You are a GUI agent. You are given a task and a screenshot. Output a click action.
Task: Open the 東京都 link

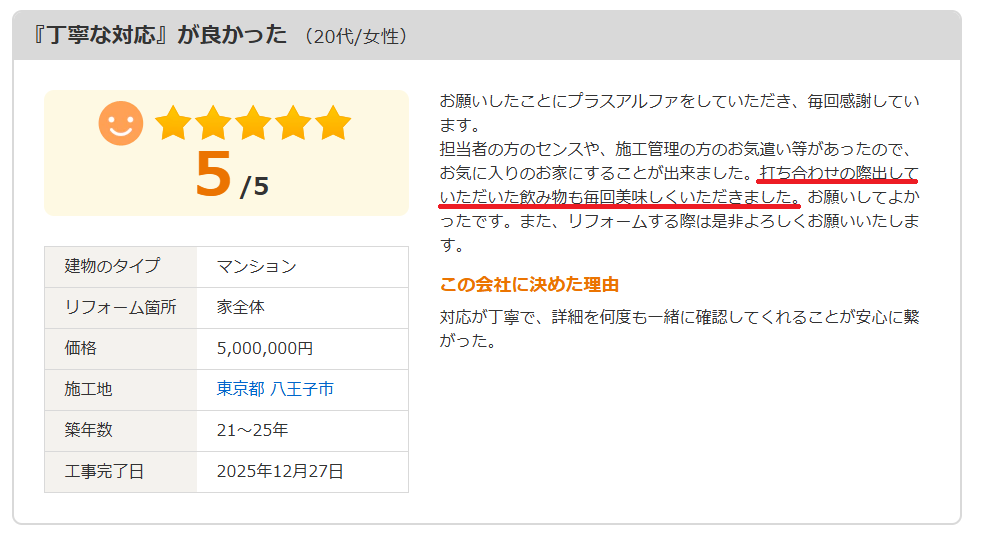click(241, 389)
